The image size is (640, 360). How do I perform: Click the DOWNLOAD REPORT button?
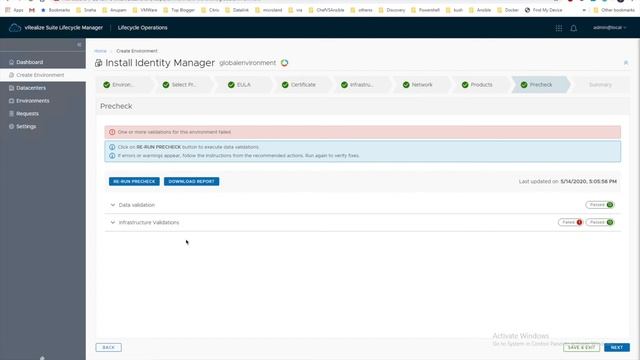(191, 181)
